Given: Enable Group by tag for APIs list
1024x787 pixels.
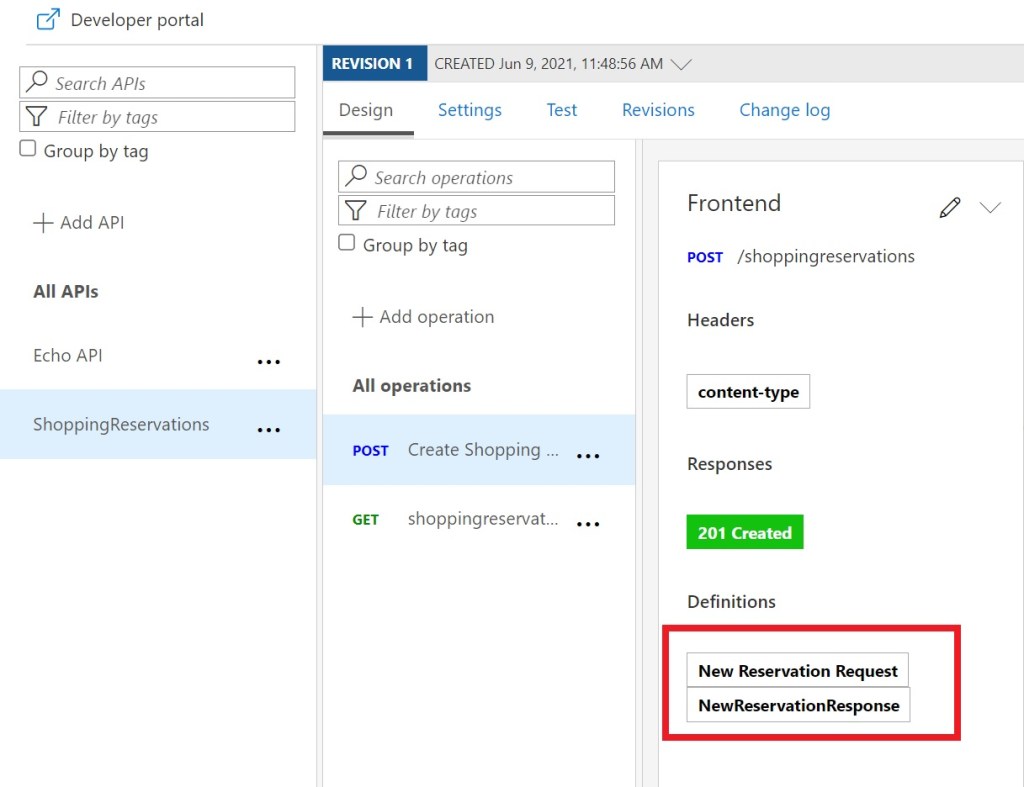Looking at the screenshot, I should coord(28,149).
